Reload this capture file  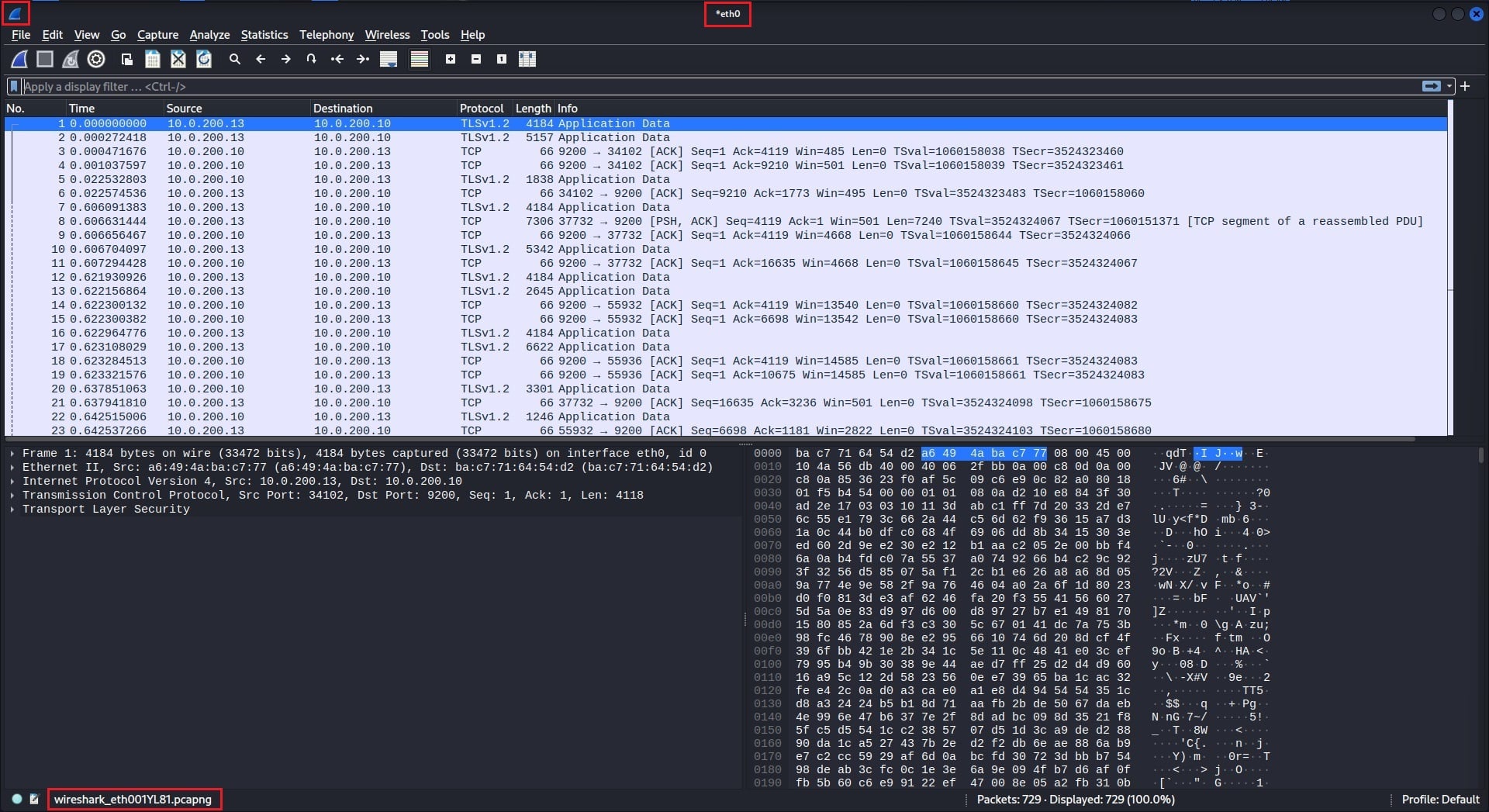(x=204, y=59)
